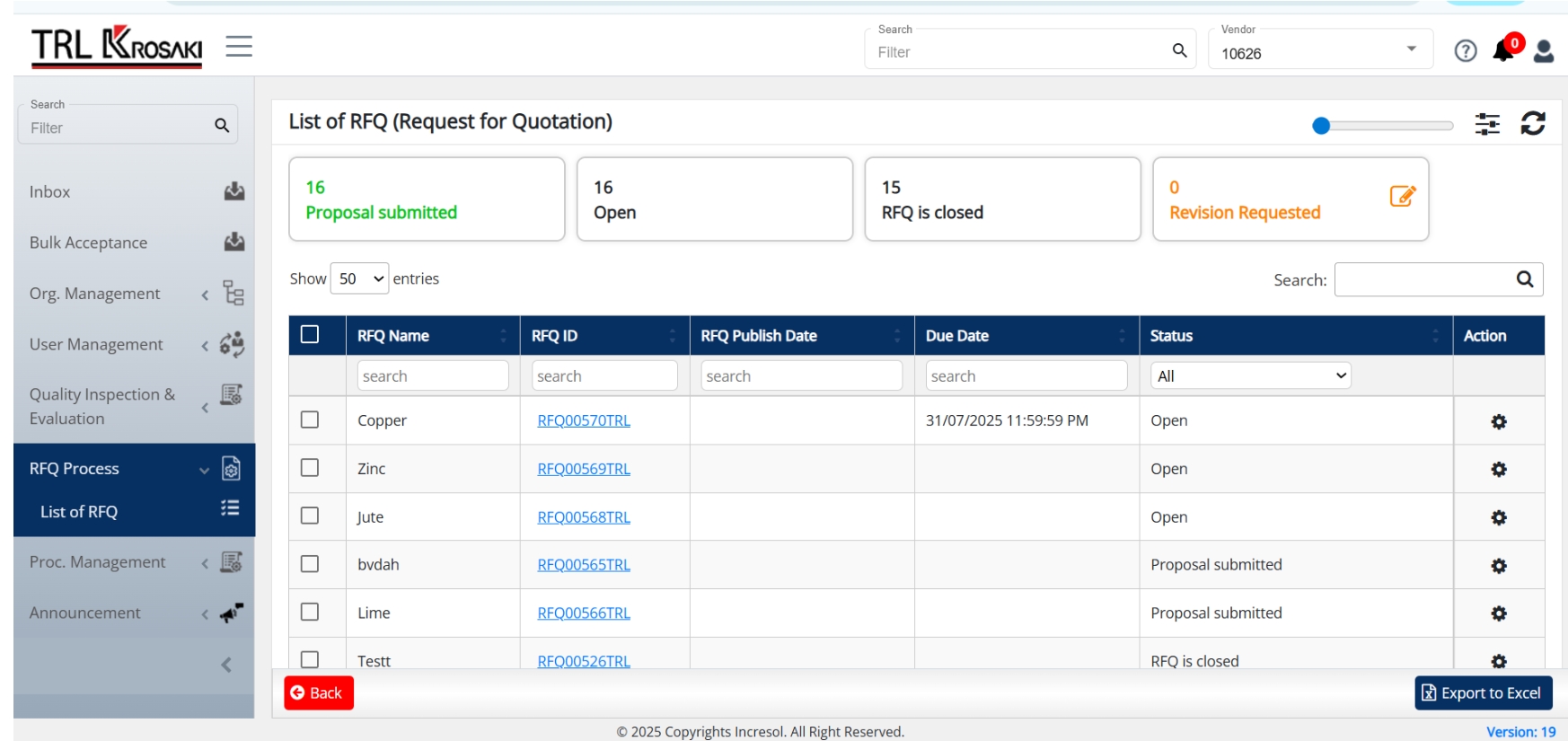Click the RFQ Process document icon
Image resolution: width=1568 pixels, height=741 pixels.
click(231, 468)
